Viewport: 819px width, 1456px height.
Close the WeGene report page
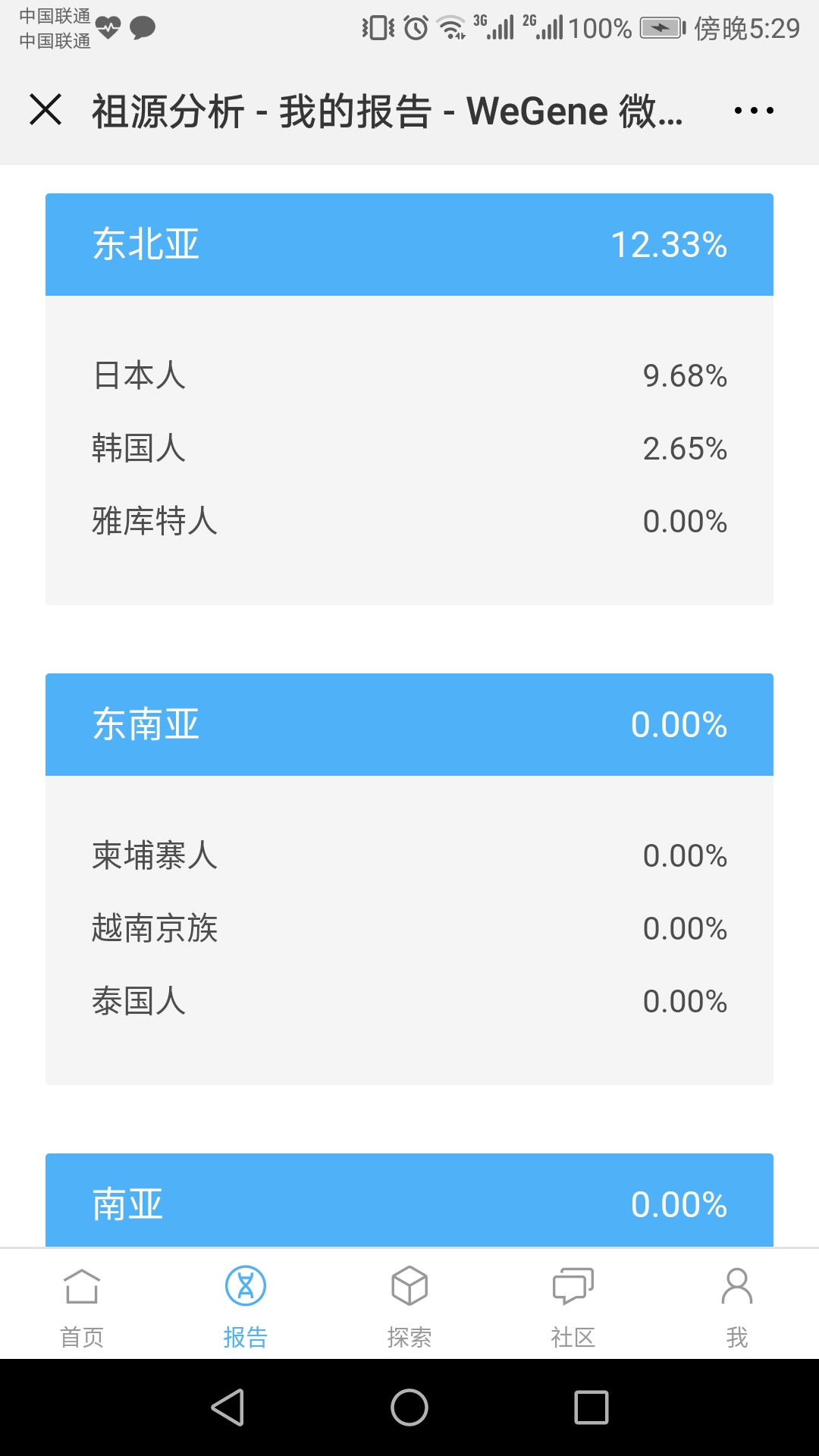[45, 109]
